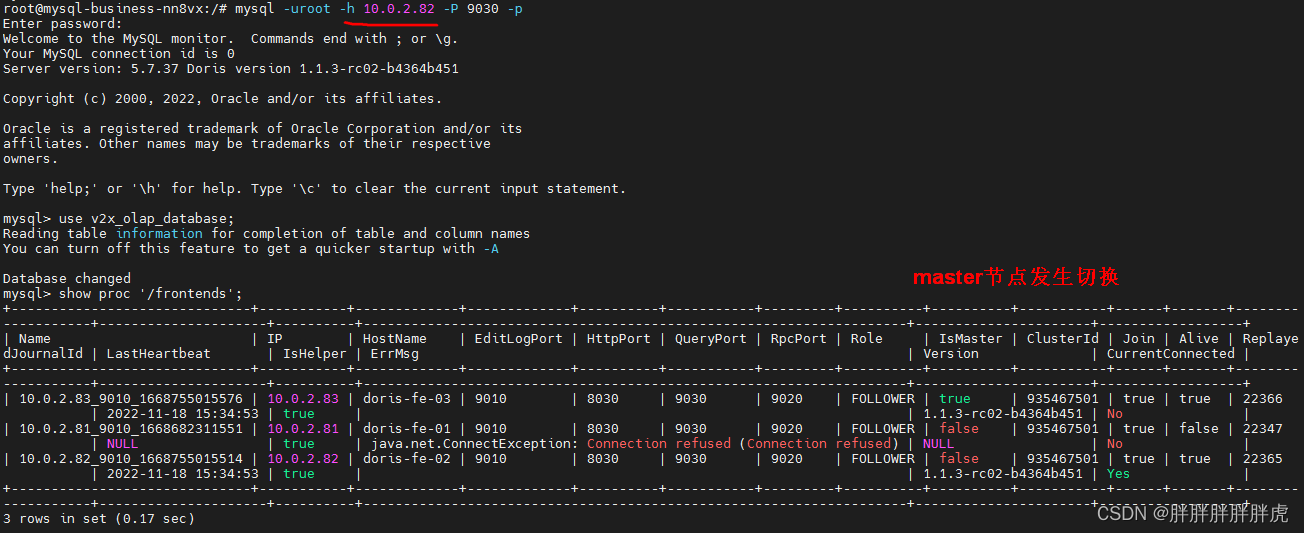Select the QueryPort column header
Screen dimensions: 1304x533
pyautogui.click(x=710, y=339)
